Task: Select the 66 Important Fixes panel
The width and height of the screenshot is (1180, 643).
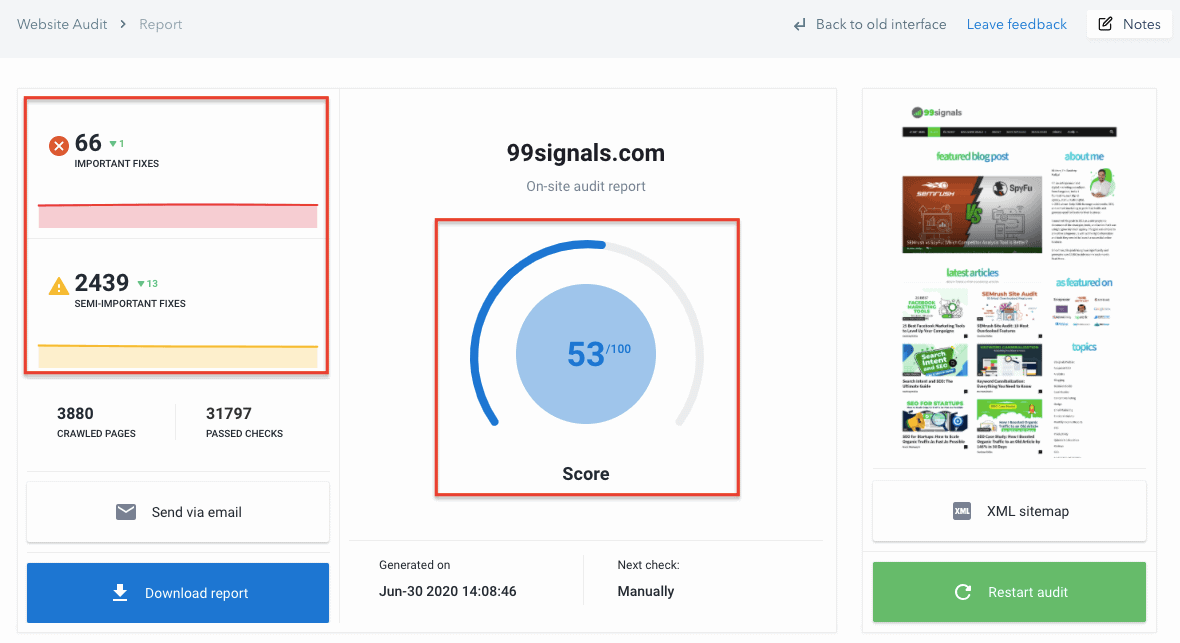Action: point(177,168)
